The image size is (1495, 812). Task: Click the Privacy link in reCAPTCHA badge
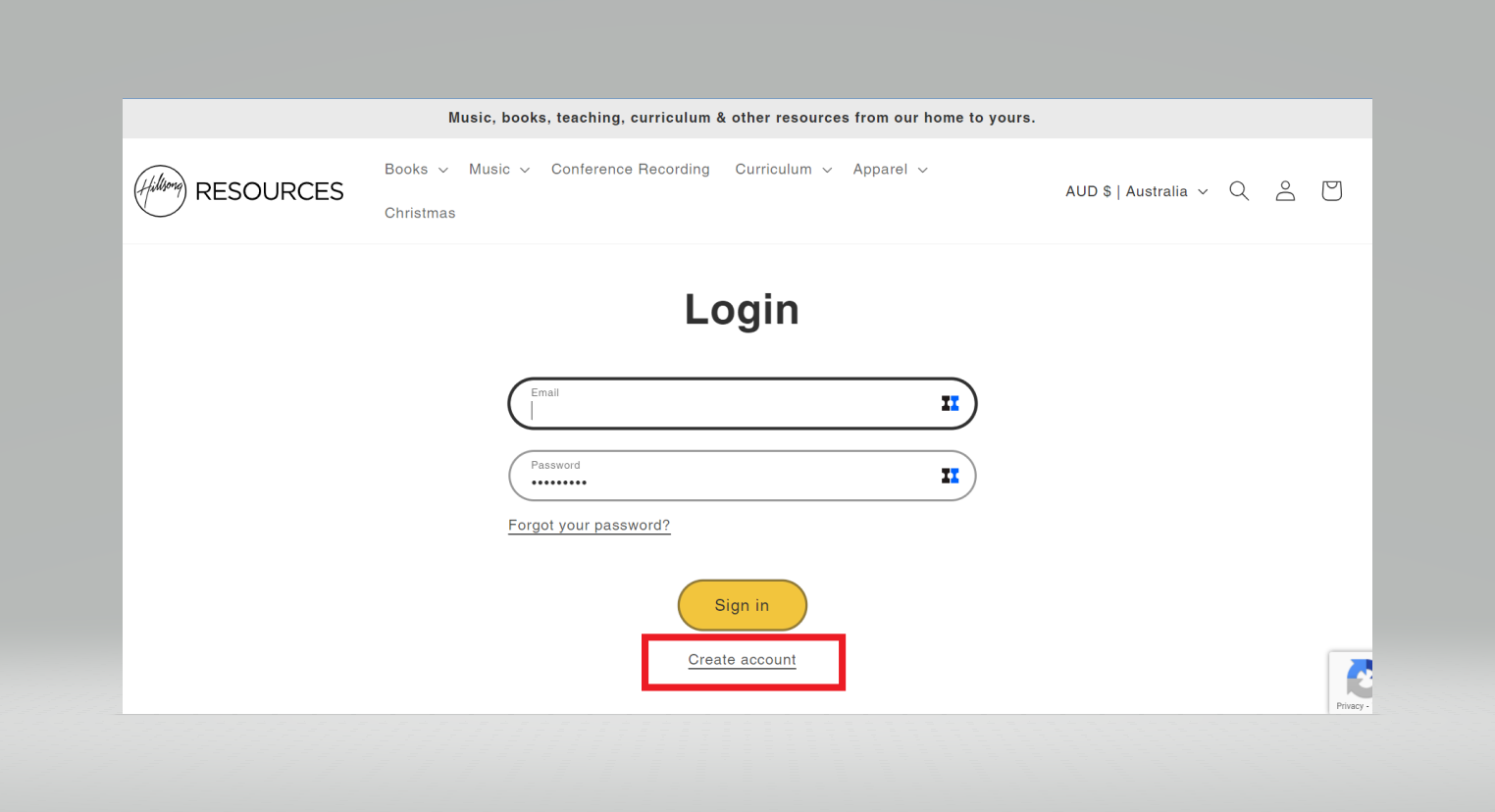coord(1349,706)
